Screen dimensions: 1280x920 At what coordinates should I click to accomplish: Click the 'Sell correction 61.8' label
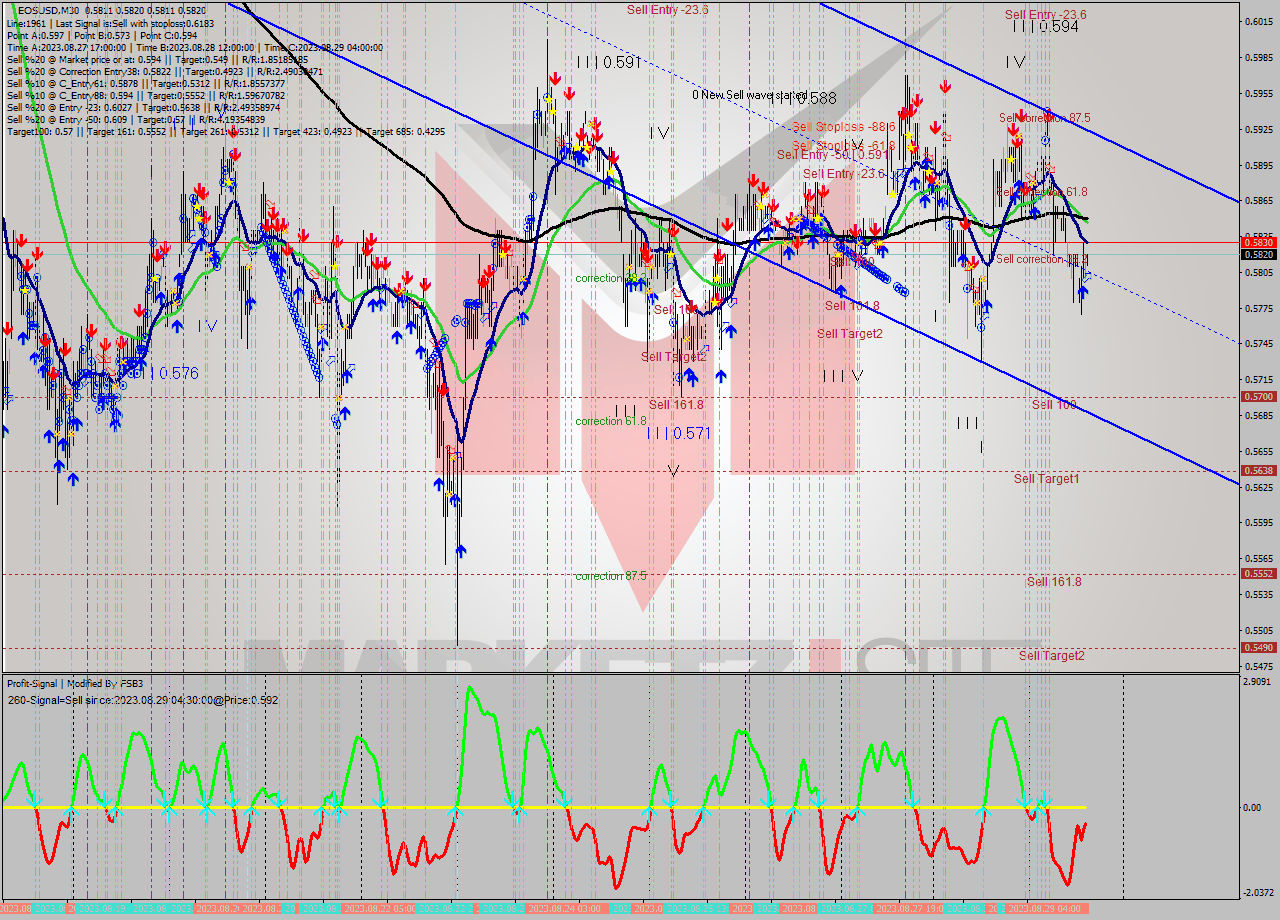pyautogui.click(x=1042, y=191)
